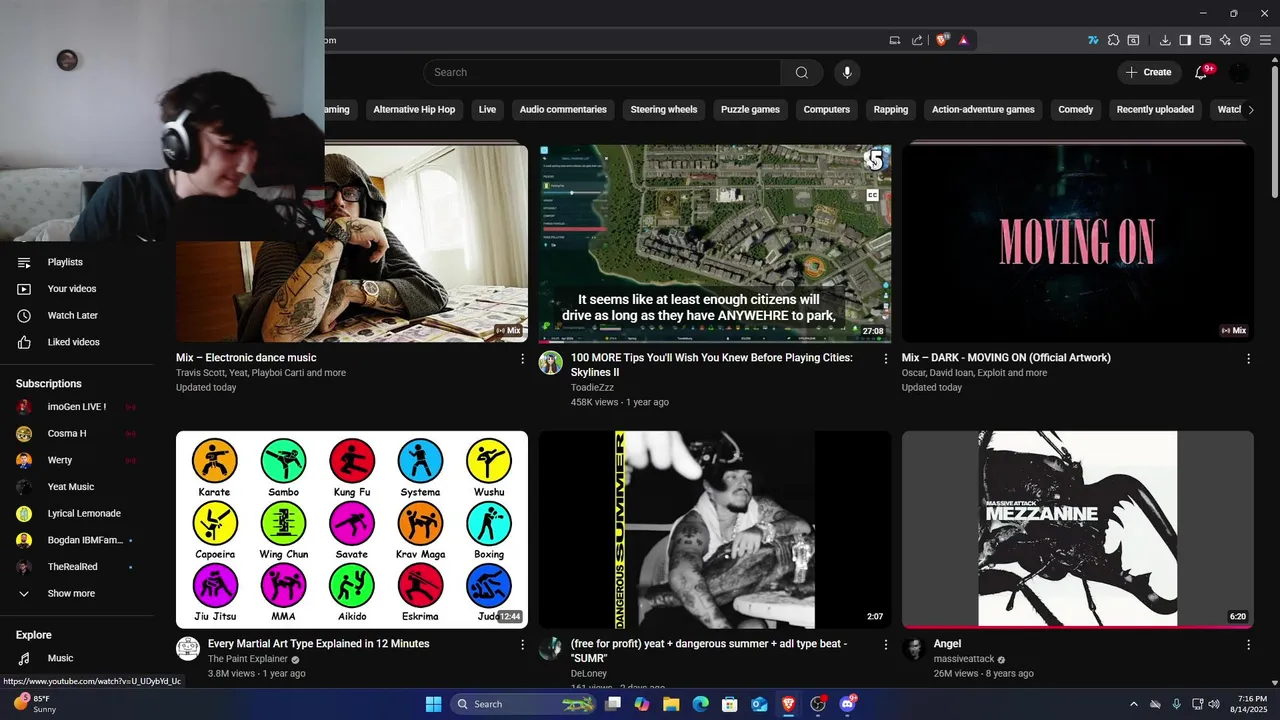The image size is (1280, 720).
Task: Start voice search with the microphone icon
Action: click(847, 72)
